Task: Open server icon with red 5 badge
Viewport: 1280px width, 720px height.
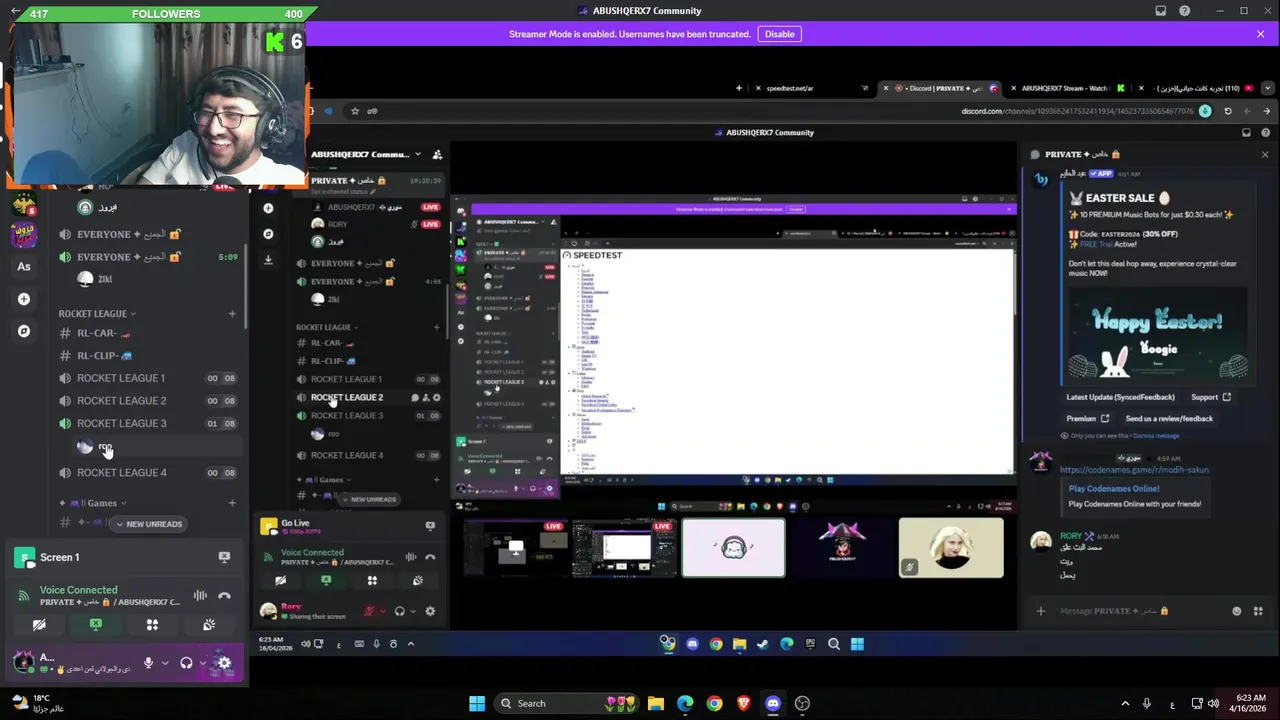Action: (23, 206)
